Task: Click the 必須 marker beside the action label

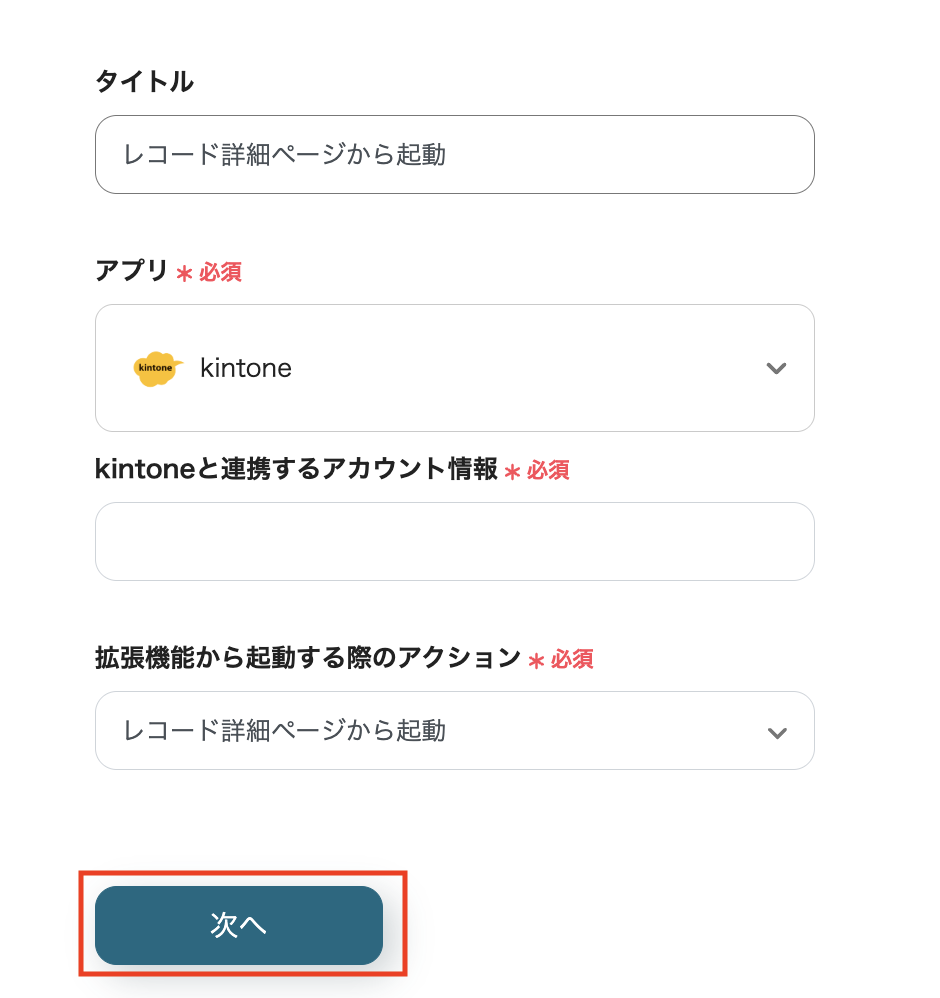Action: tap(572, 659)
